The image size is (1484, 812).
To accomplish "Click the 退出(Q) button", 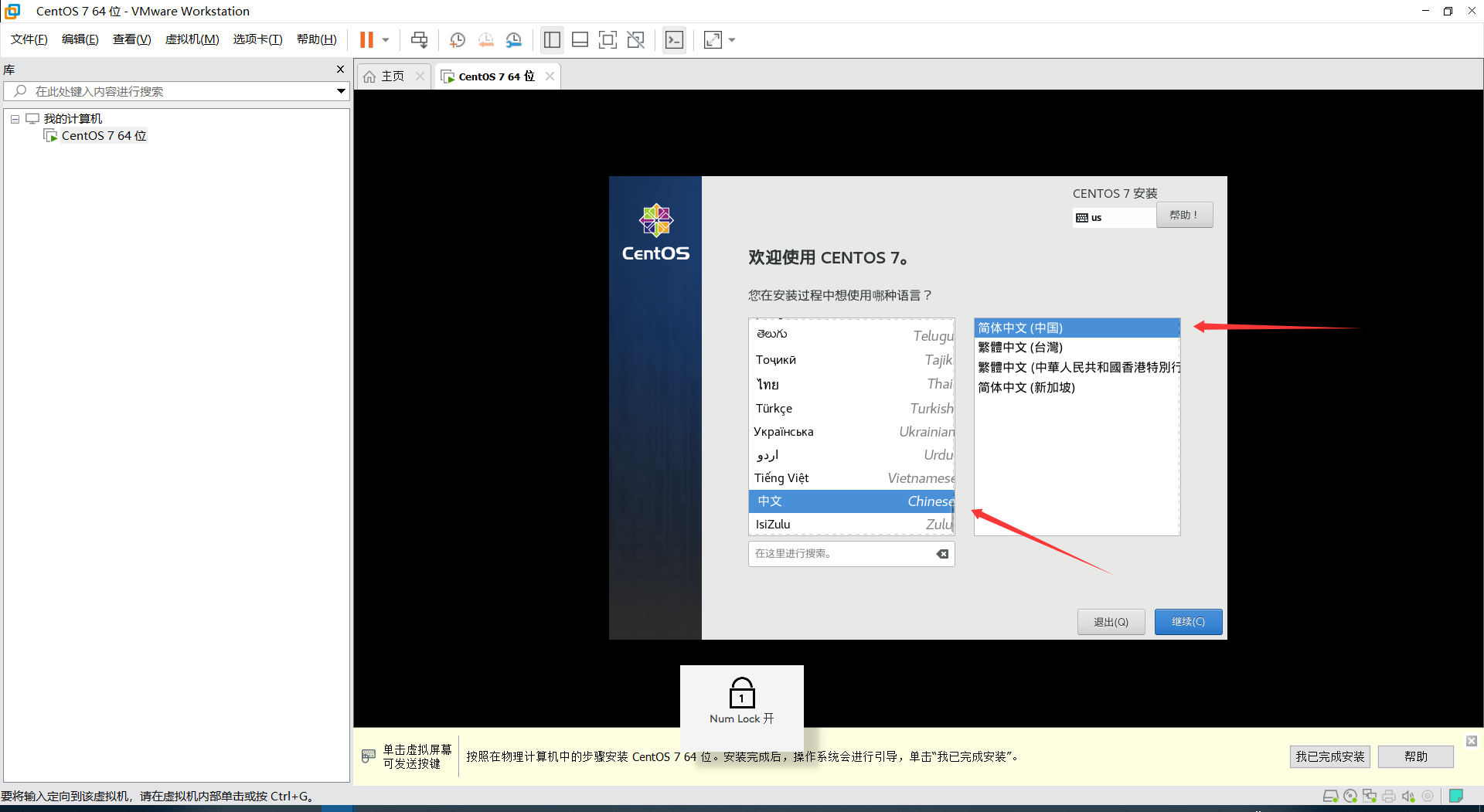I will click(x=1111, y=622).
